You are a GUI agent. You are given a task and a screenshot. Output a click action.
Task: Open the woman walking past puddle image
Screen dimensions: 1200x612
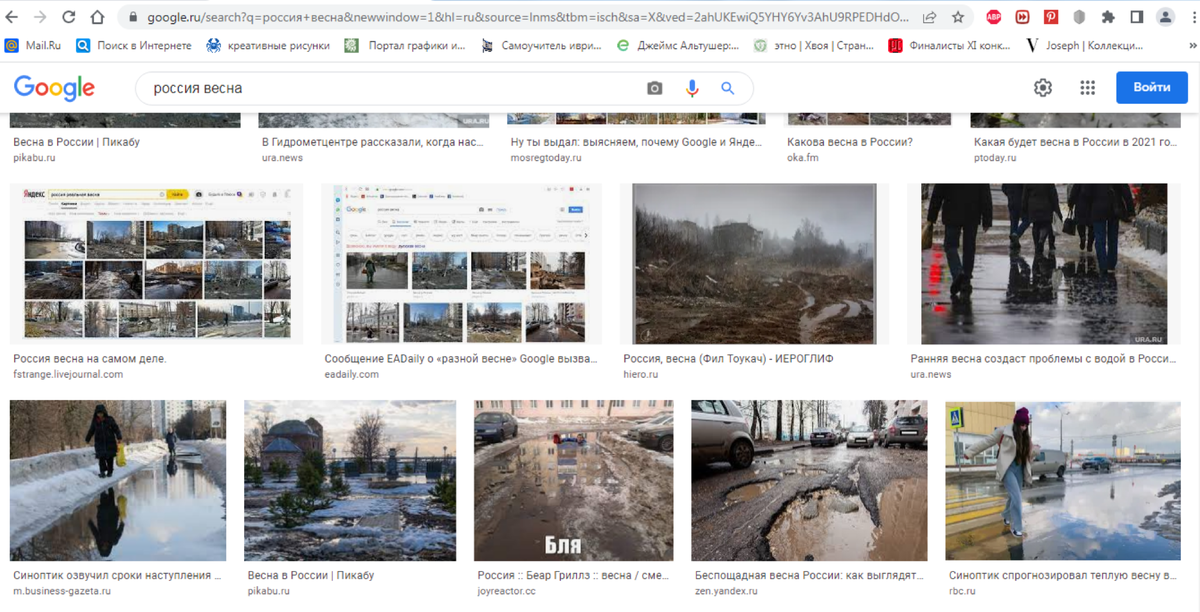coord(118,481)
